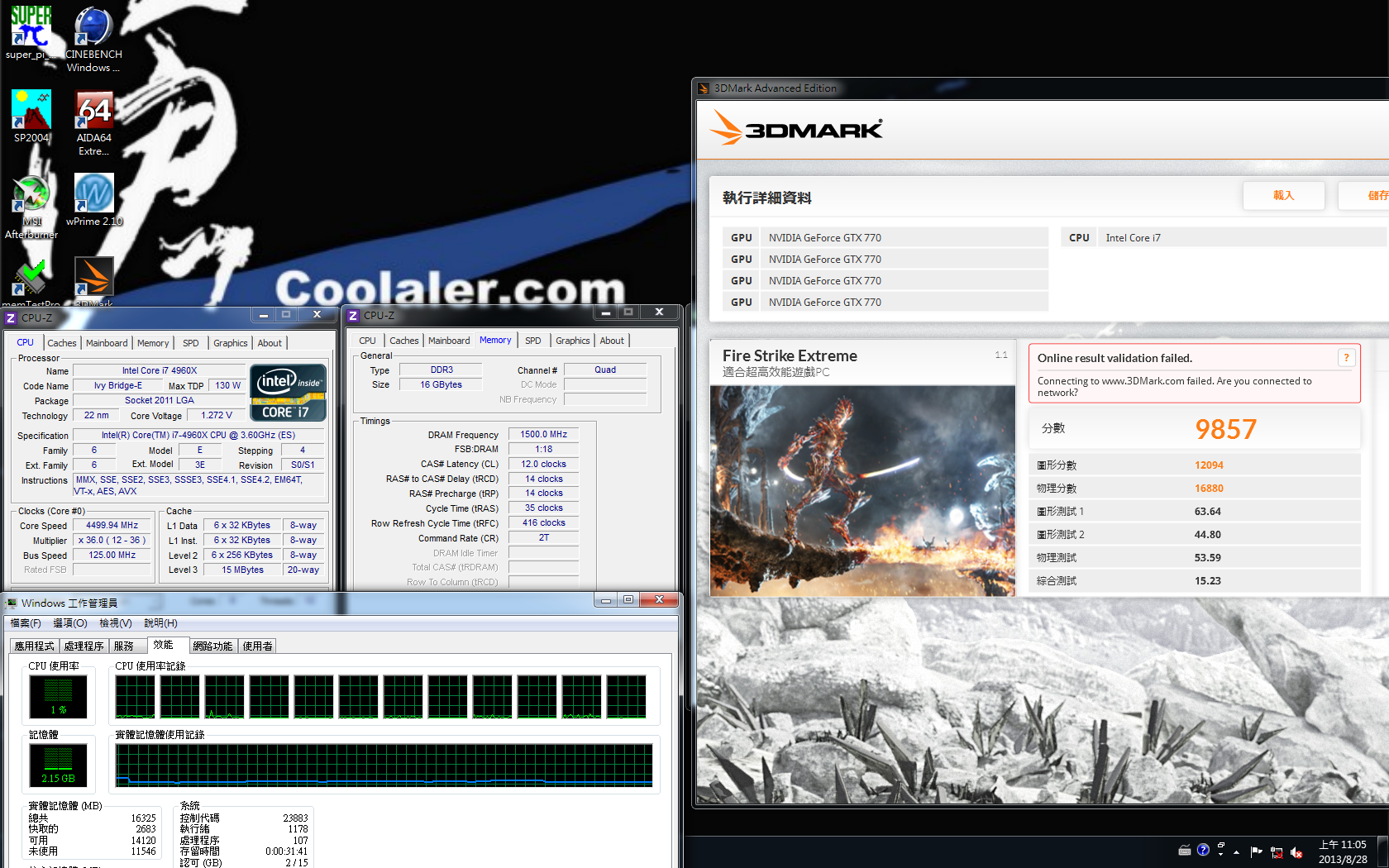Click the Task Manager title bar icon

click(x=12, y=603)
